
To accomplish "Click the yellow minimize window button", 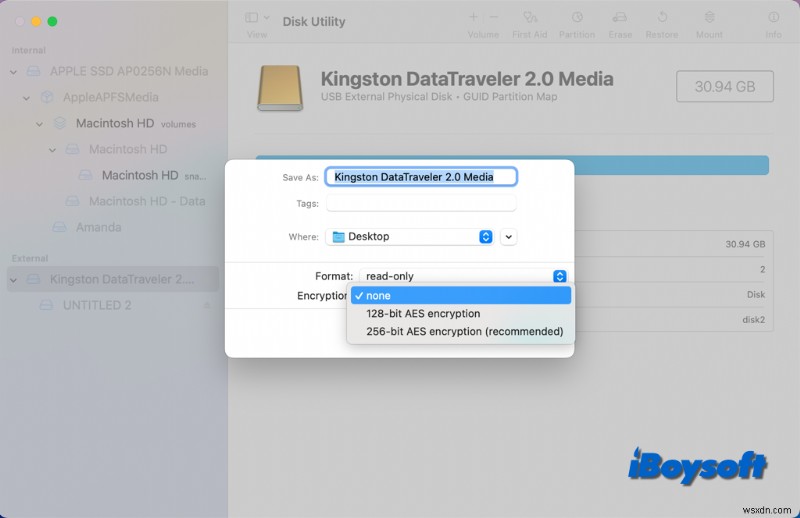I will point(36,21).
